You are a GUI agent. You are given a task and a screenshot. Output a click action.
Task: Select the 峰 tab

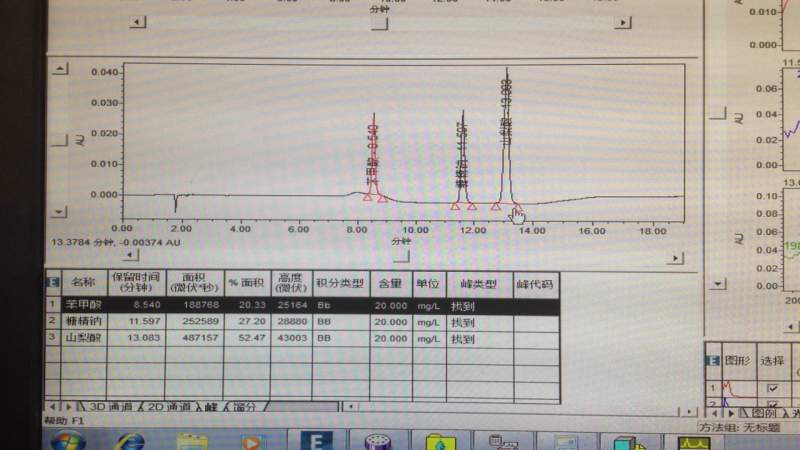211,407
